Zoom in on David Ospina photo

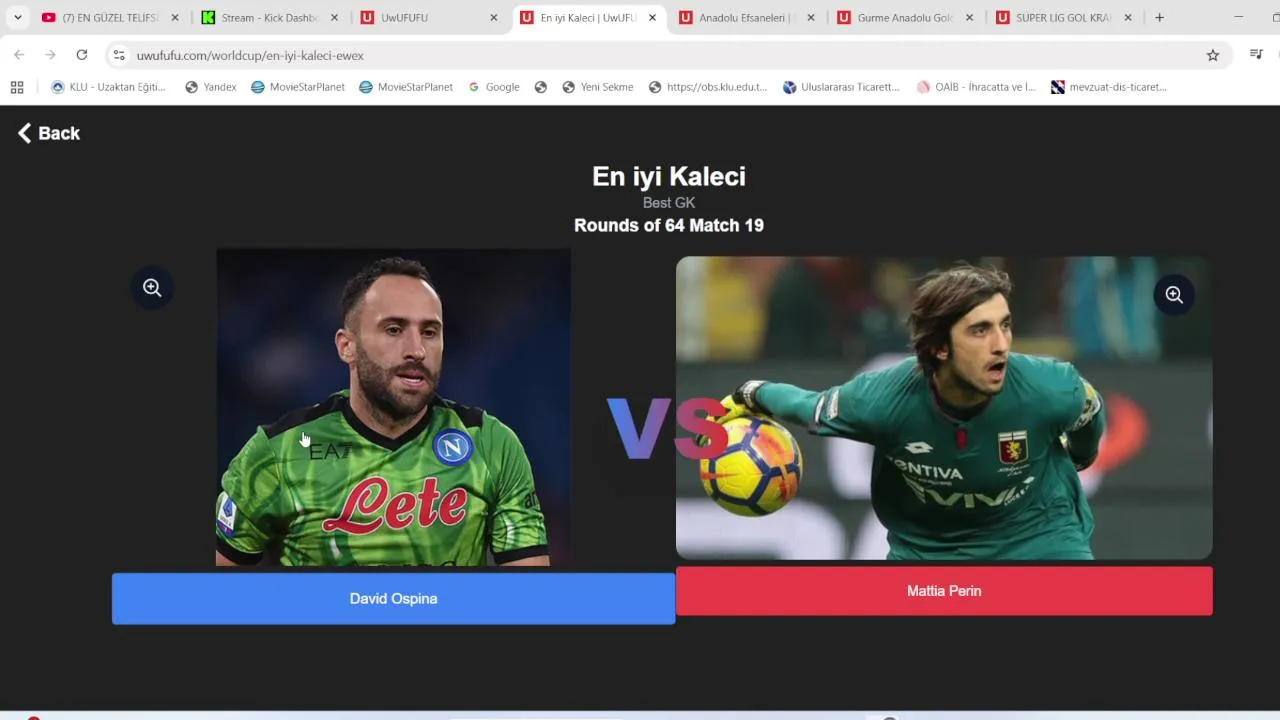[152, 288]
